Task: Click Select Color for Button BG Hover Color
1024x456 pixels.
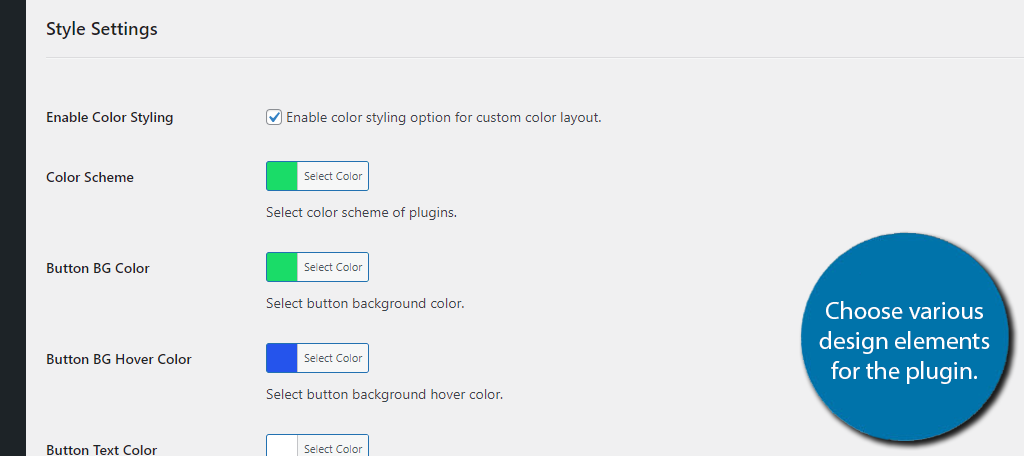Action: click(x=333, y=358)
